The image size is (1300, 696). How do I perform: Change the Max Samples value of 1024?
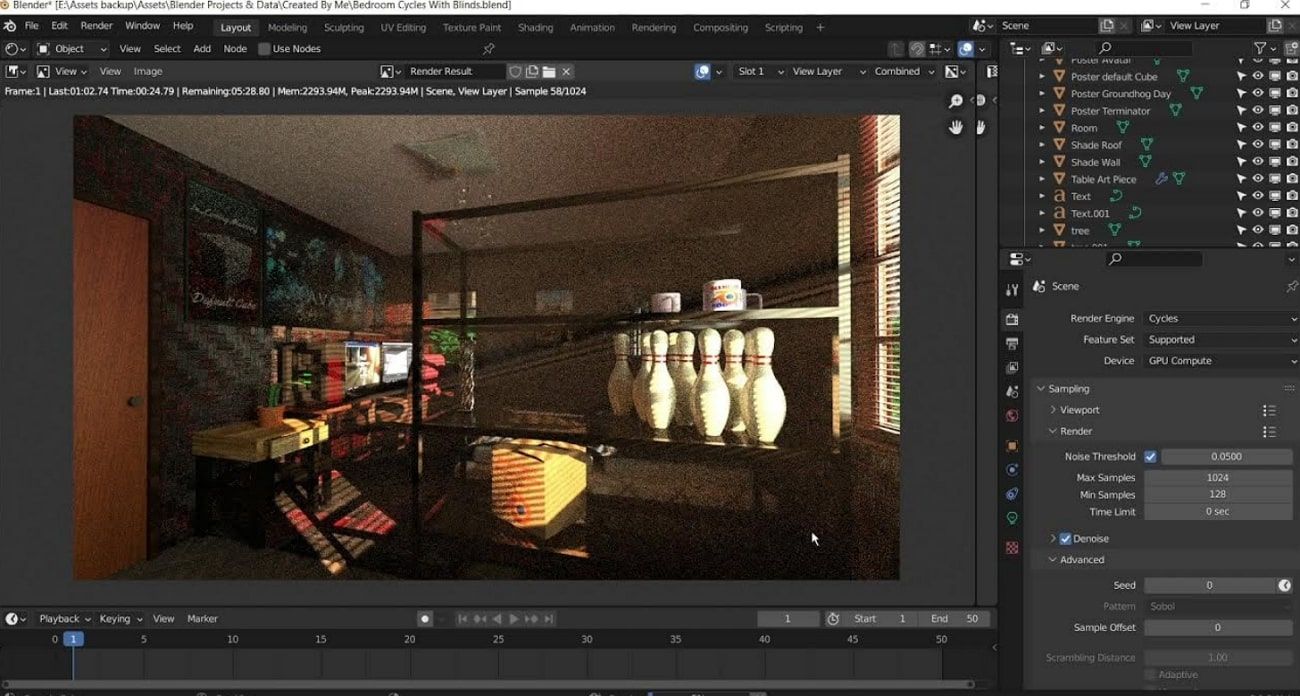click(1218, 477)
